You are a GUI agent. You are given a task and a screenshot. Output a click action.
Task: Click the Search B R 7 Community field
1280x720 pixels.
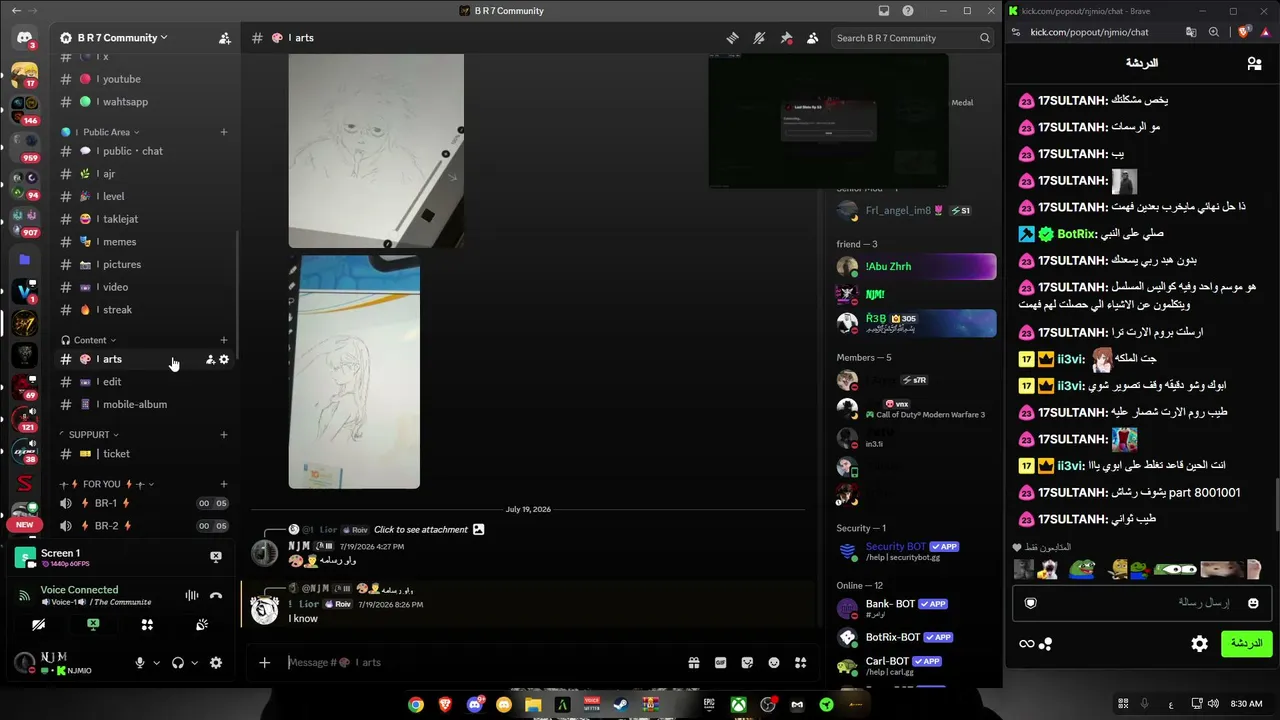[x=913, y=38]
